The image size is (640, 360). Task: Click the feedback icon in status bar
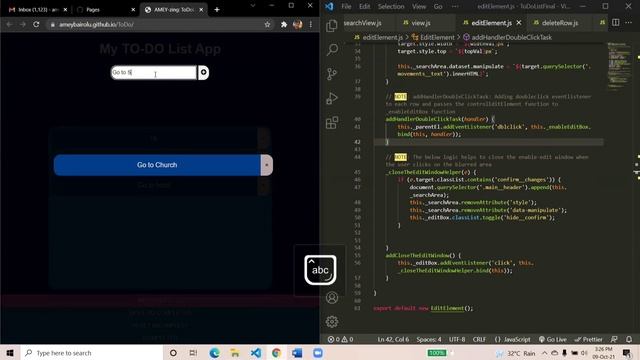(614, 339)
